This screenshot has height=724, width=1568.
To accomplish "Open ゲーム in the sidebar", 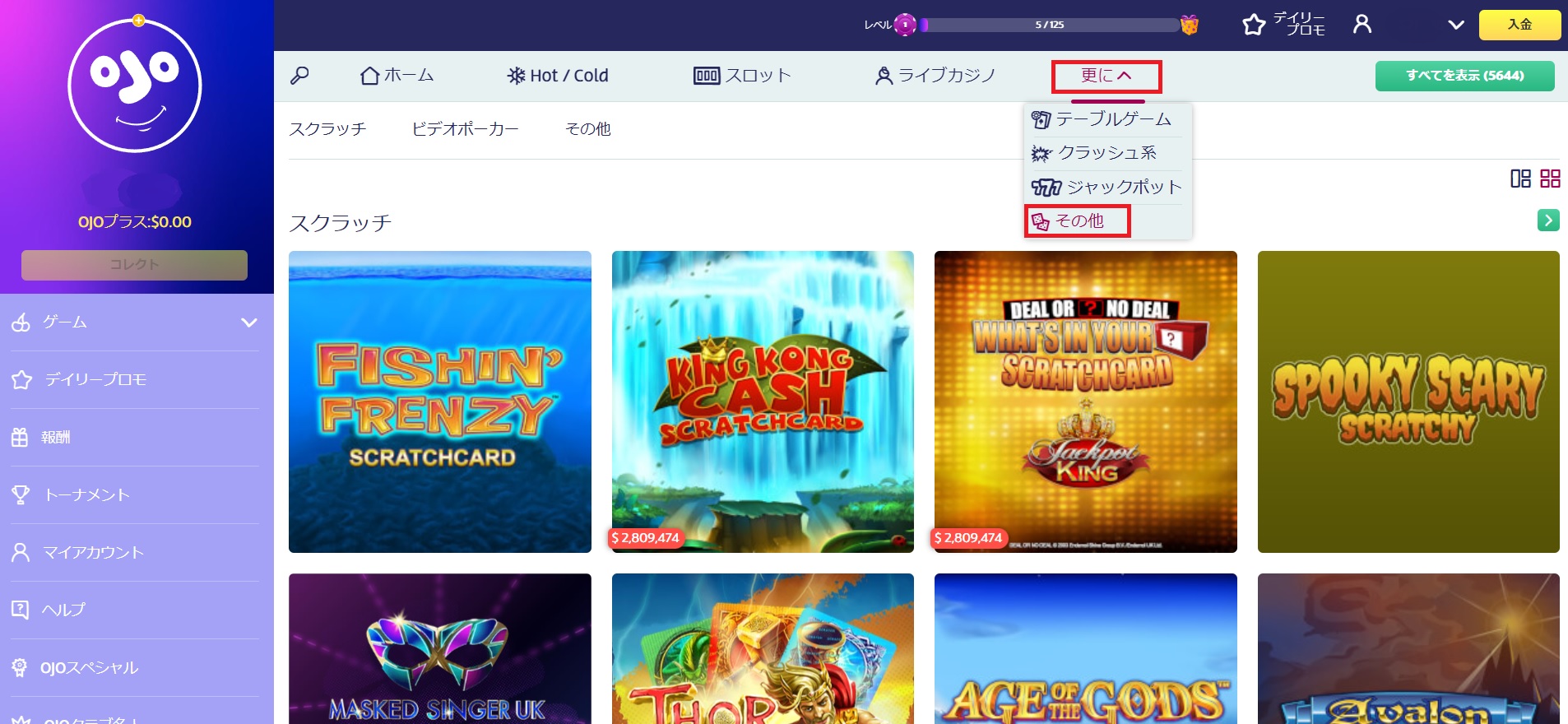I will pos(65,323).
